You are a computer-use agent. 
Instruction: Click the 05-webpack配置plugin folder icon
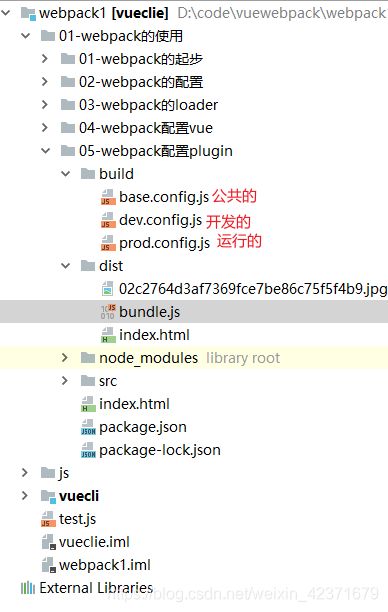tap(68, 151)
